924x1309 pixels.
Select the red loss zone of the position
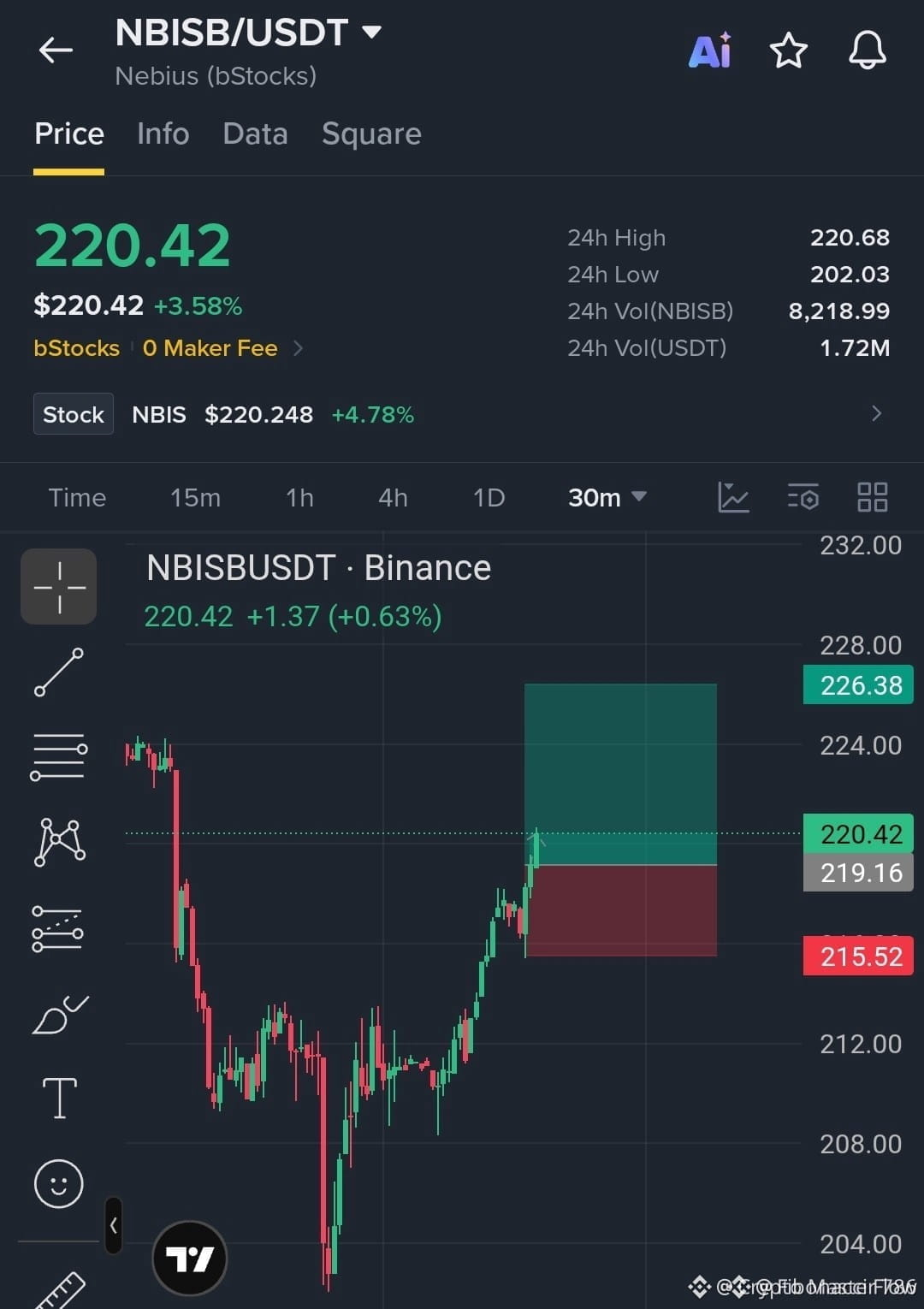pyautogui.click(x=620, y=910)
